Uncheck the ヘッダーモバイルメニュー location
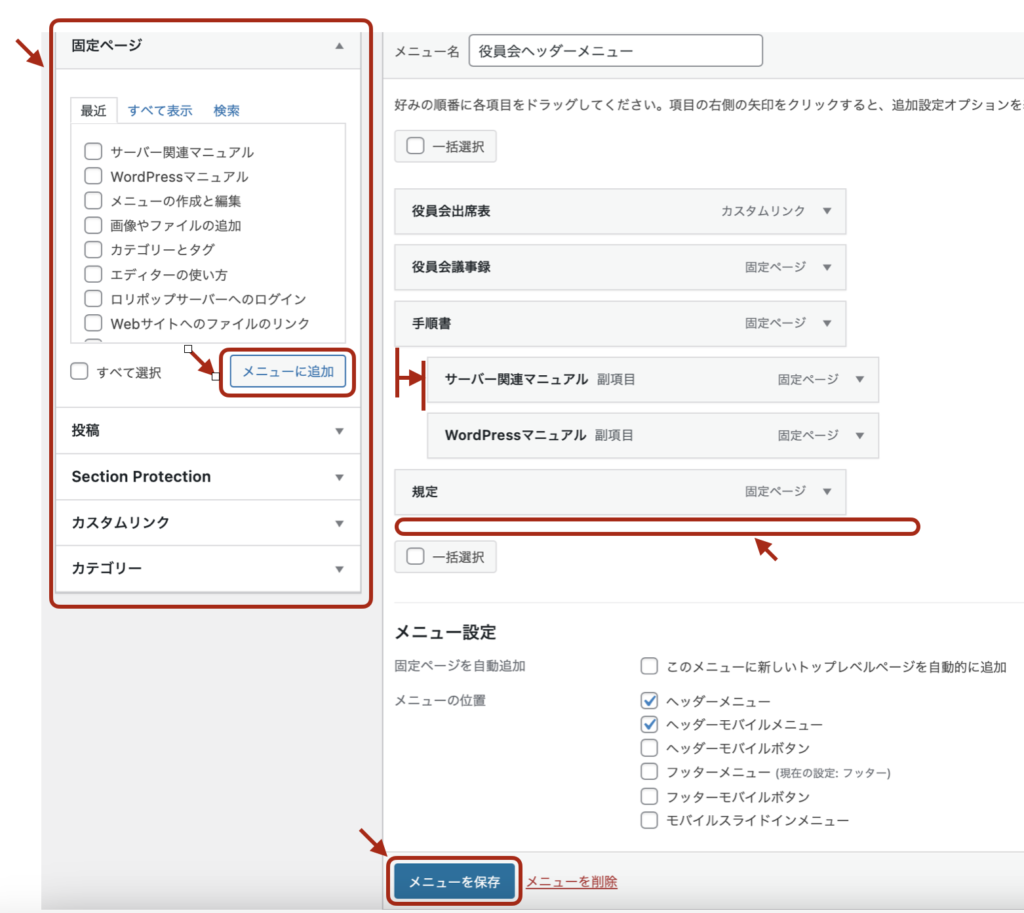This screenshot has height=913, width=1024. 649,724
